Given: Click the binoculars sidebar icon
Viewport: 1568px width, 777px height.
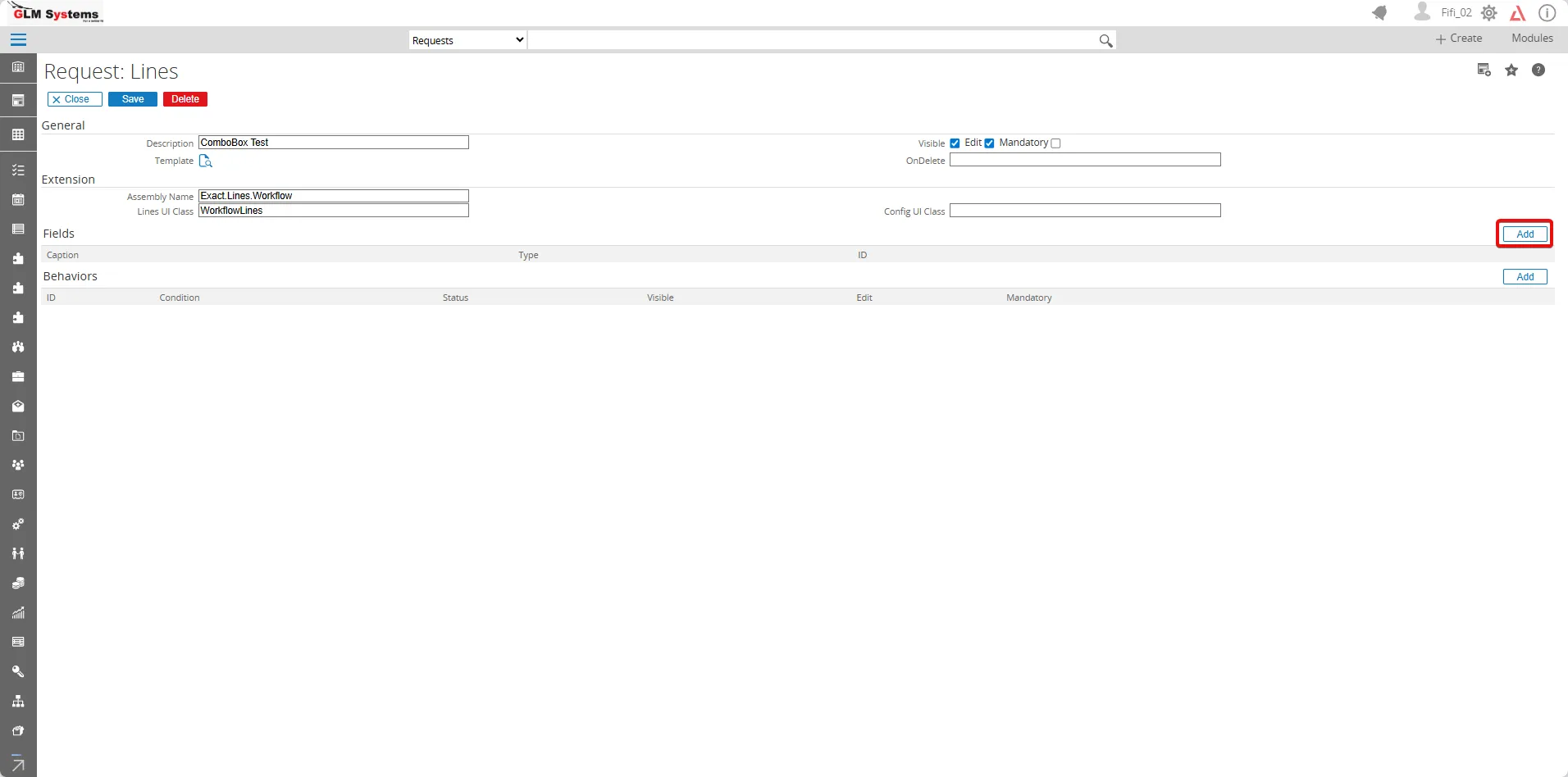Looking at the screenshot, I should point(18,347).
